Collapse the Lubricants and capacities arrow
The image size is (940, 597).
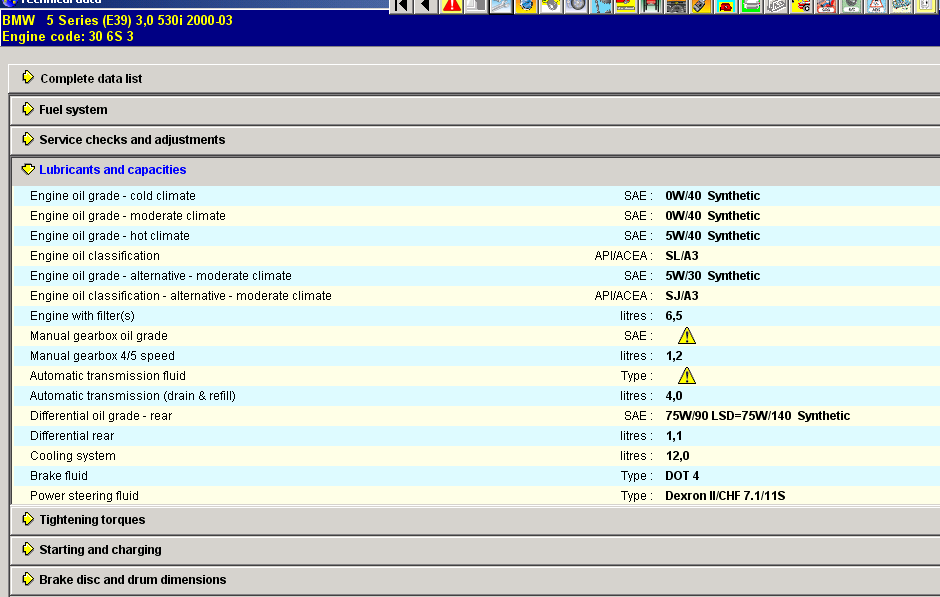[28, 169]
